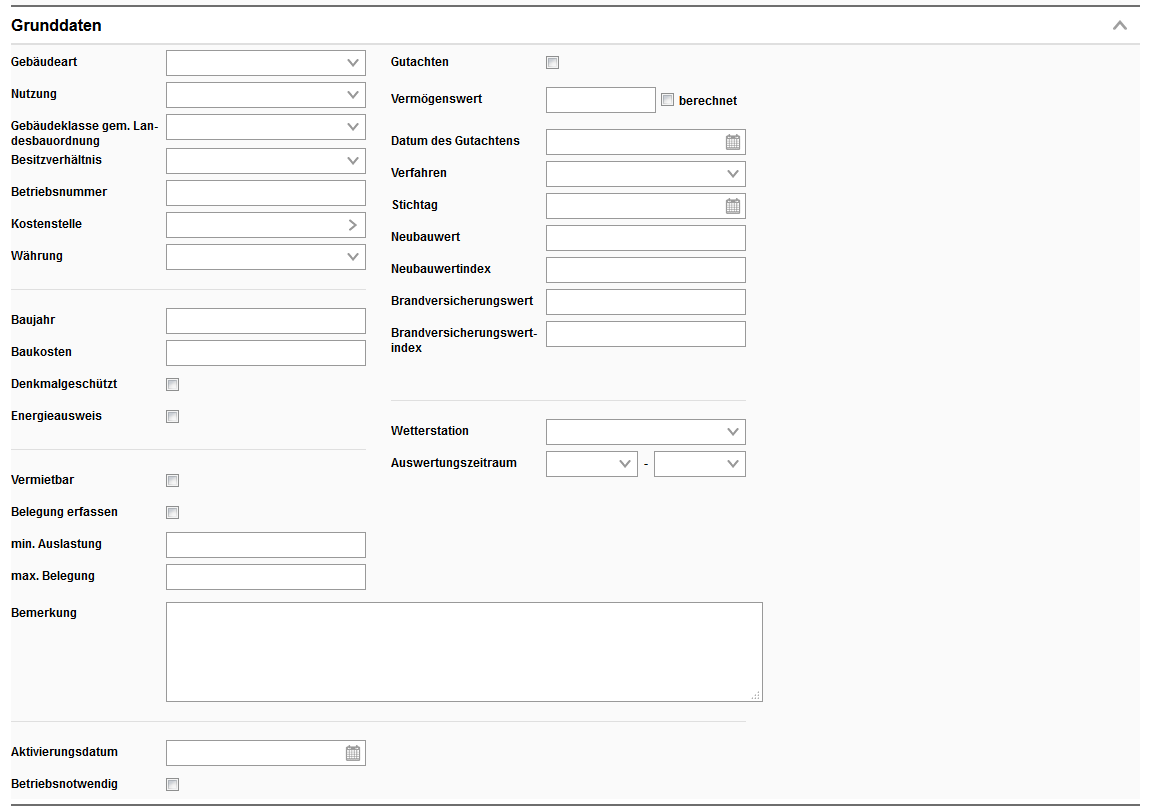
Task: Check the Betriebsnotwendig box
Action: point(173,785)
